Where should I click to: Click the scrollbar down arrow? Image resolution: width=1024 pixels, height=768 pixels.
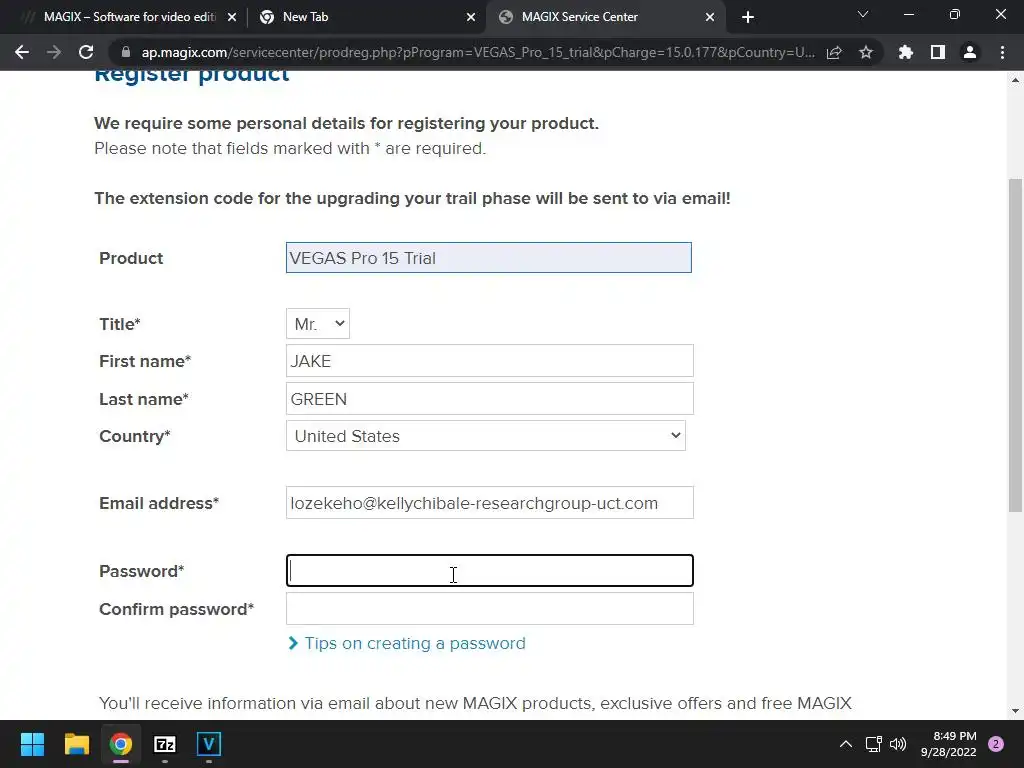pyautogui.click(x=1015, y=711)
